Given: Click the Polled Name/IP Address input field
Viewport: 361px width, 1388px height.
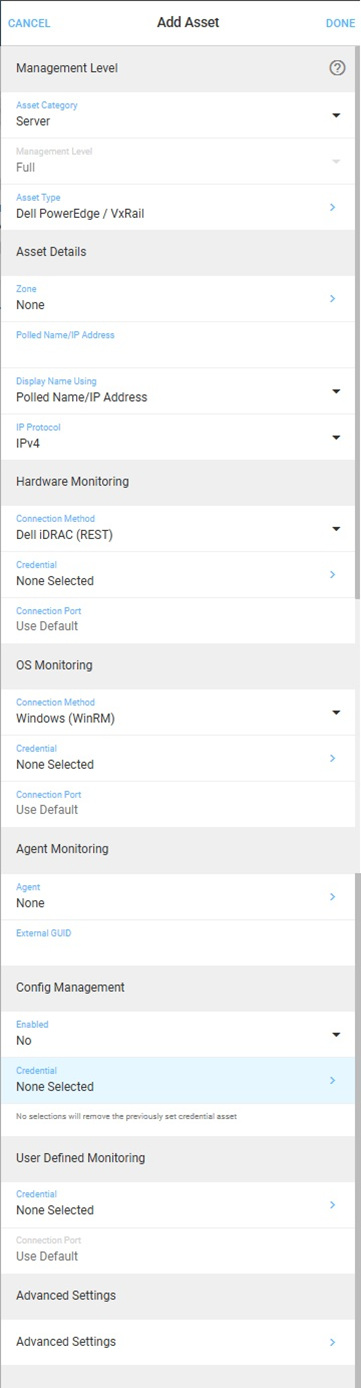Looking at the screenshot, I should click(x=177, y=345).
